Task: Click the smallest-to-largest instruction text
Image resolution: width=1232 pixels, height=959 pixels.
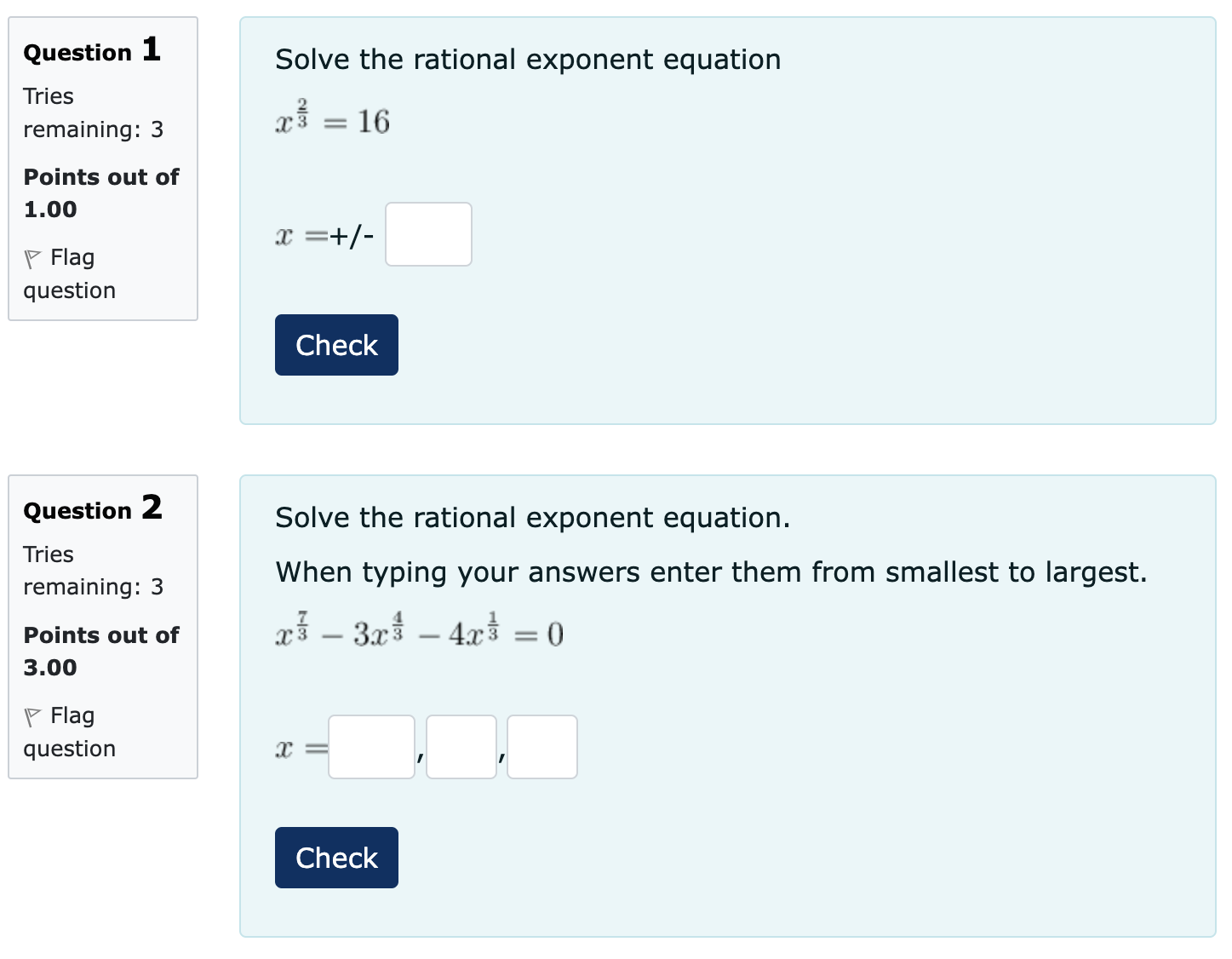Action: click(x=711, y=572)
